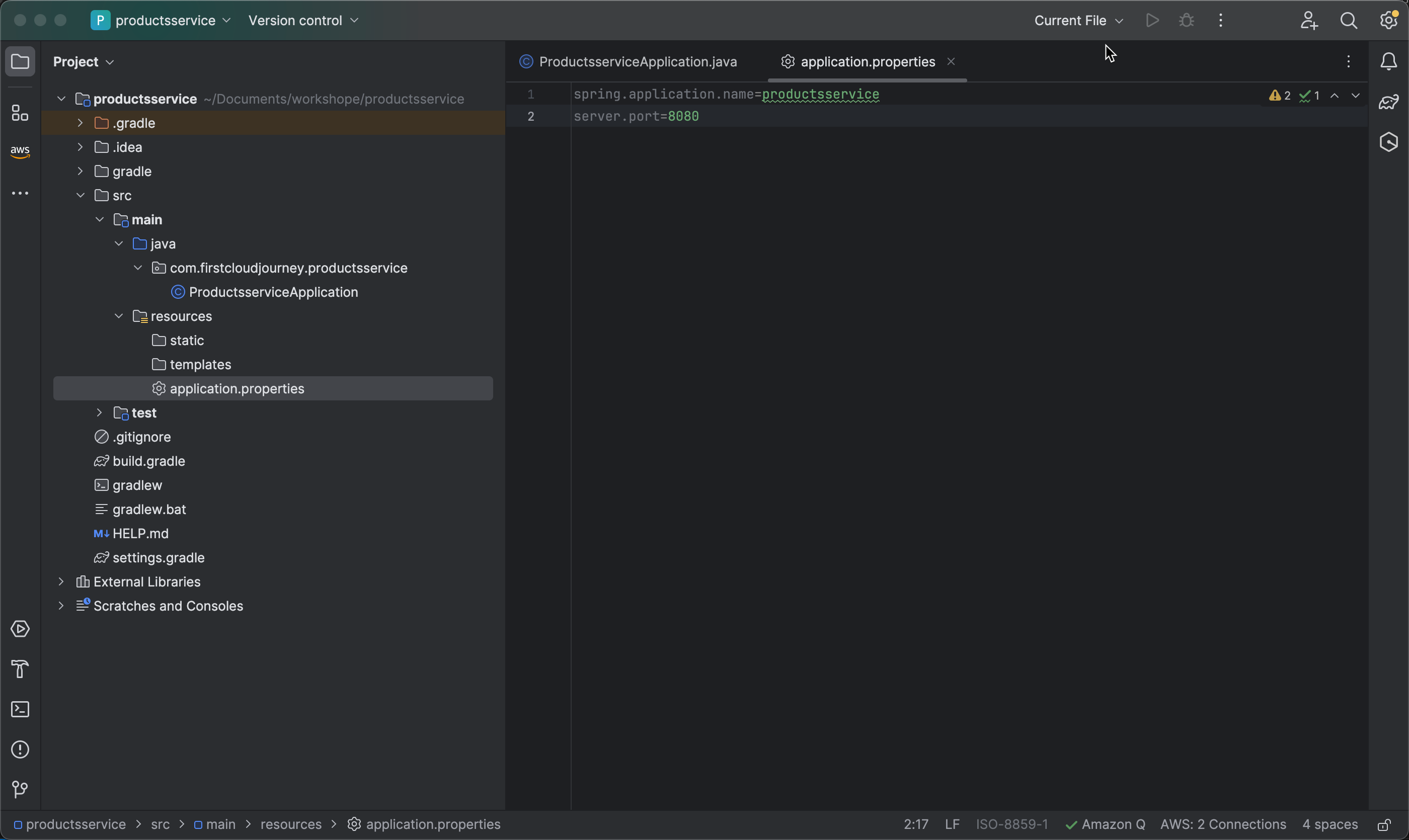
Task: Expand the .idea folder
Action: [80, 147]
